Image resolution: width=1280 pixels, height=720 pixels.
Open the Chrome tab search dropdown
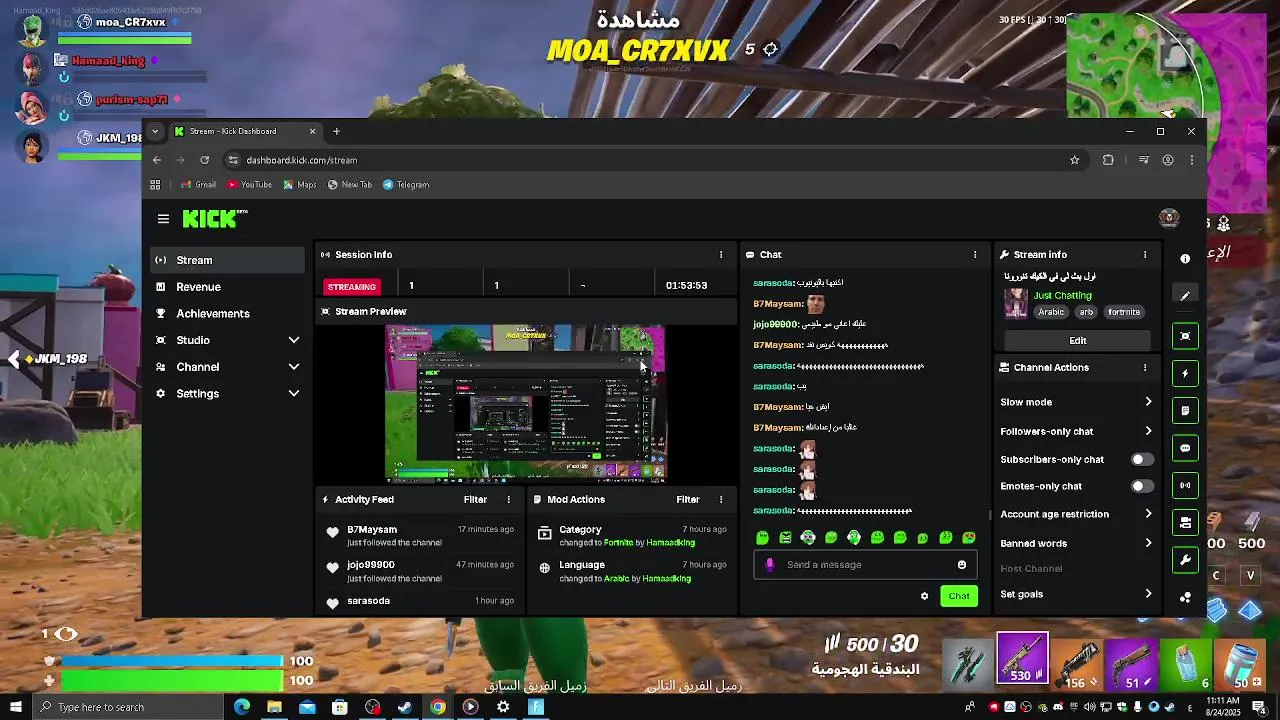pyautogui.click(x=155, y=131)
